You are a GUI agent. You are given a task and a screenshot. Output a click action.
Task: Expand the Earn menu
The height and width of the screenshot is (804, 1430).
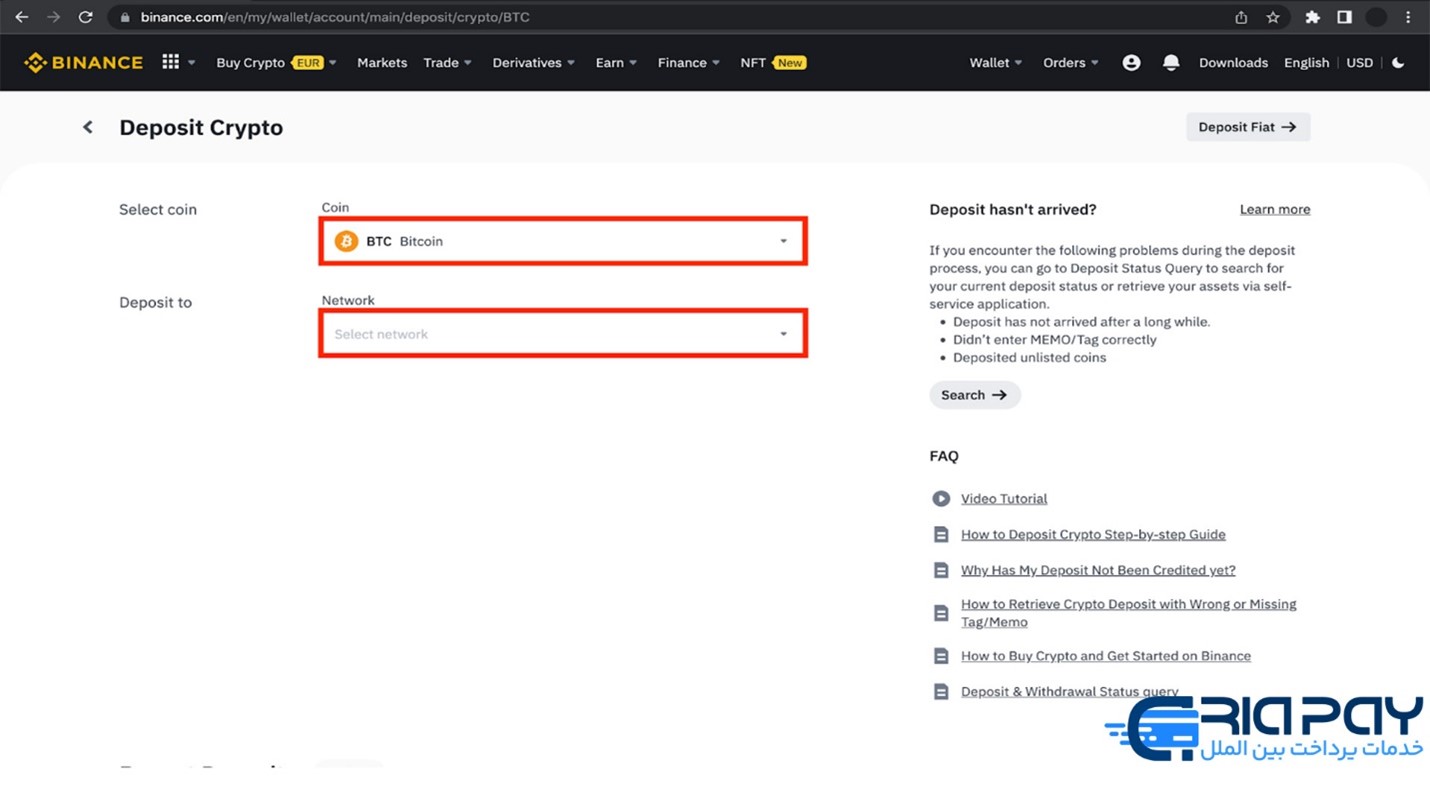[616, 62]
